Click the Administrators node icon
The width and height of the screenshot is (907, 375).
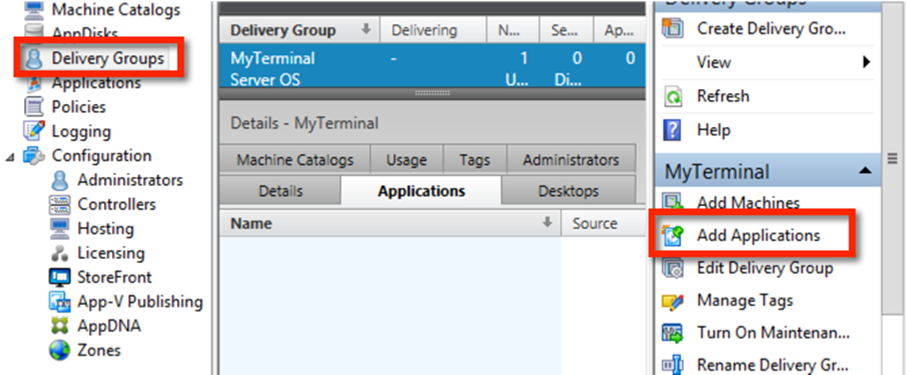click(60, 181)
